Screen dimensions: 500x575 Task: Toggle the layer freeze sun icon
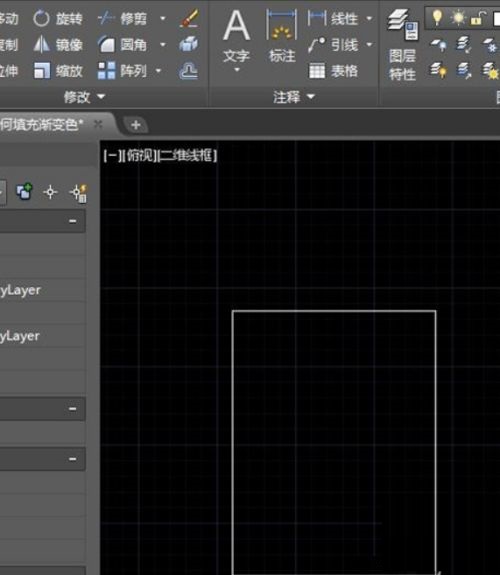458,18
